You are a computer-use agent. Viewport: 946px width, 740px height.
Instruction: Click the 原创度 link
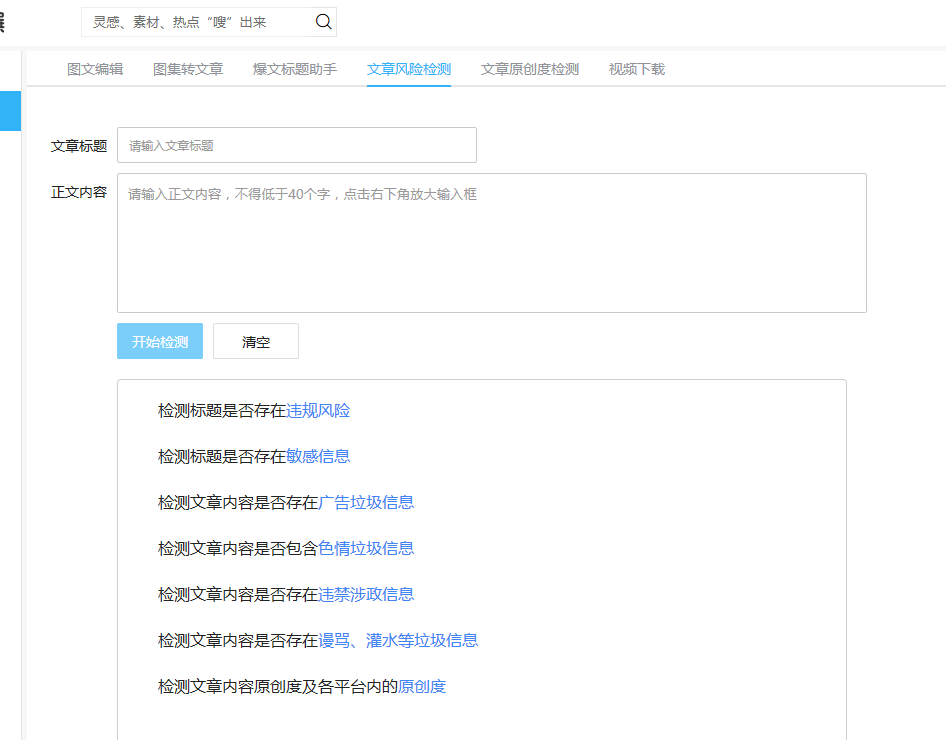tap(422, 687)
